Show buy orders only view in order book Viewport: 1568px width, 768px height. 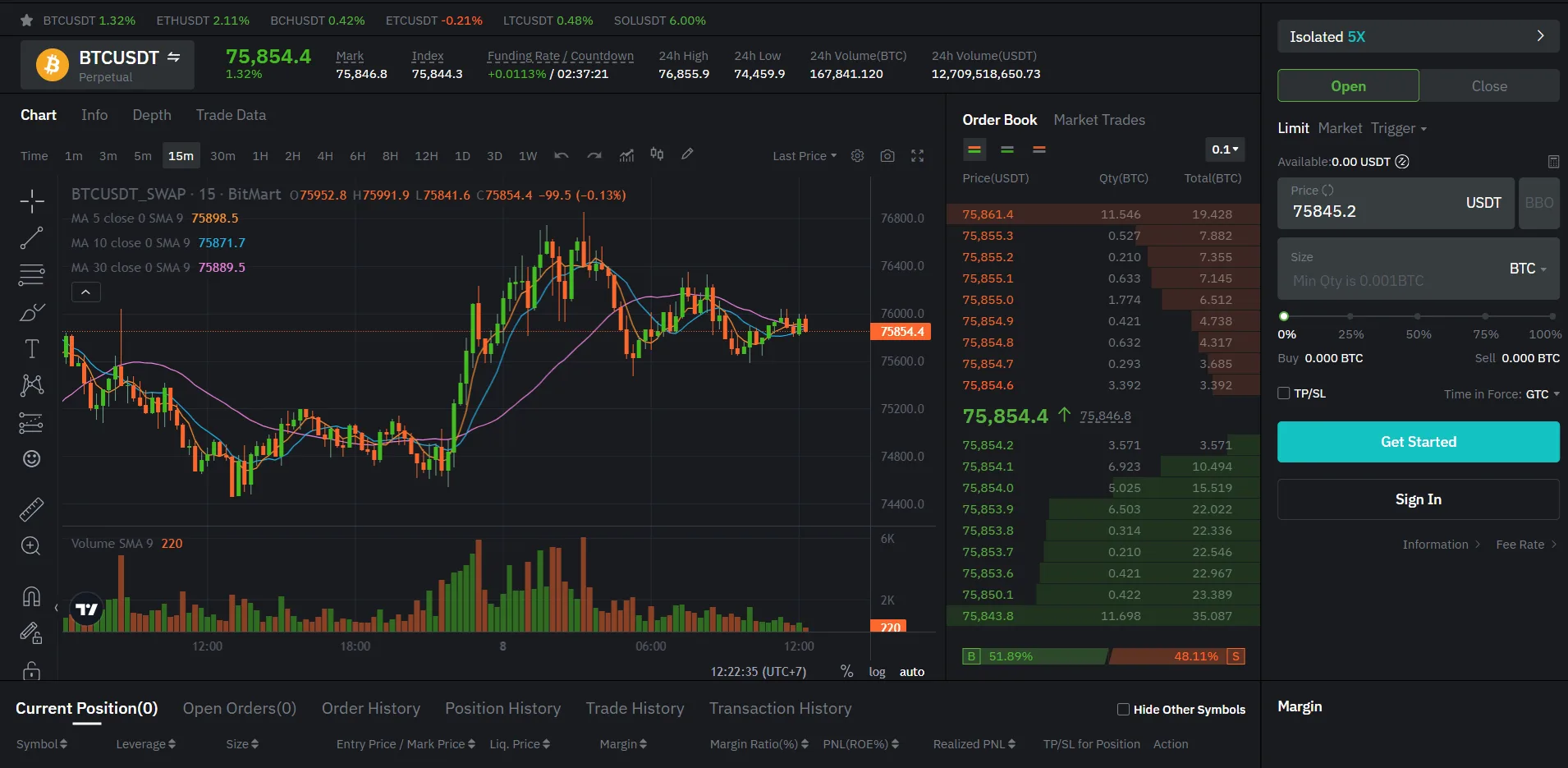click(1007, 149)
